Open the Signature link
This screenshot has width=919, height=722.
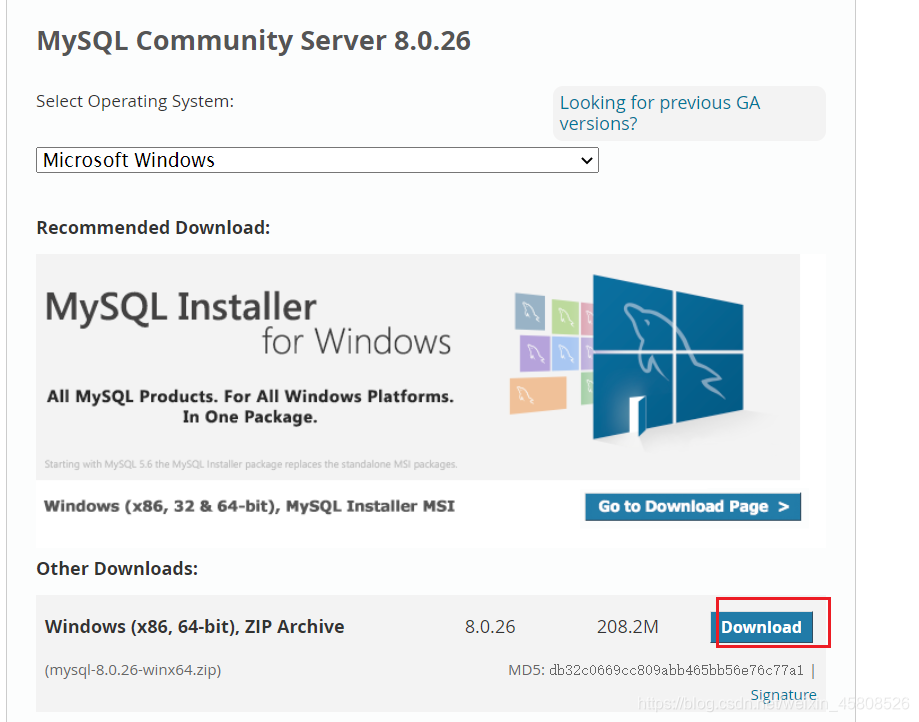pyautogui.click(x=783, y=694)
